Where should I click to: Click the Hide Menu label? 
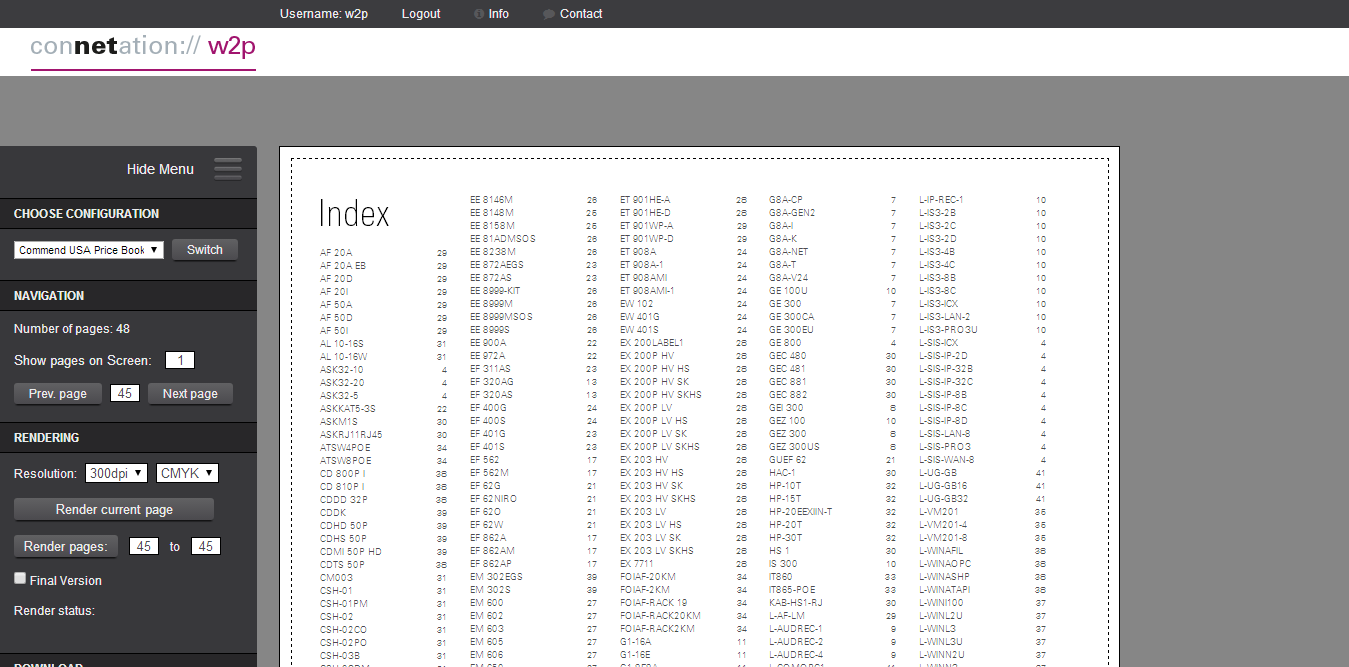(160, 169)
